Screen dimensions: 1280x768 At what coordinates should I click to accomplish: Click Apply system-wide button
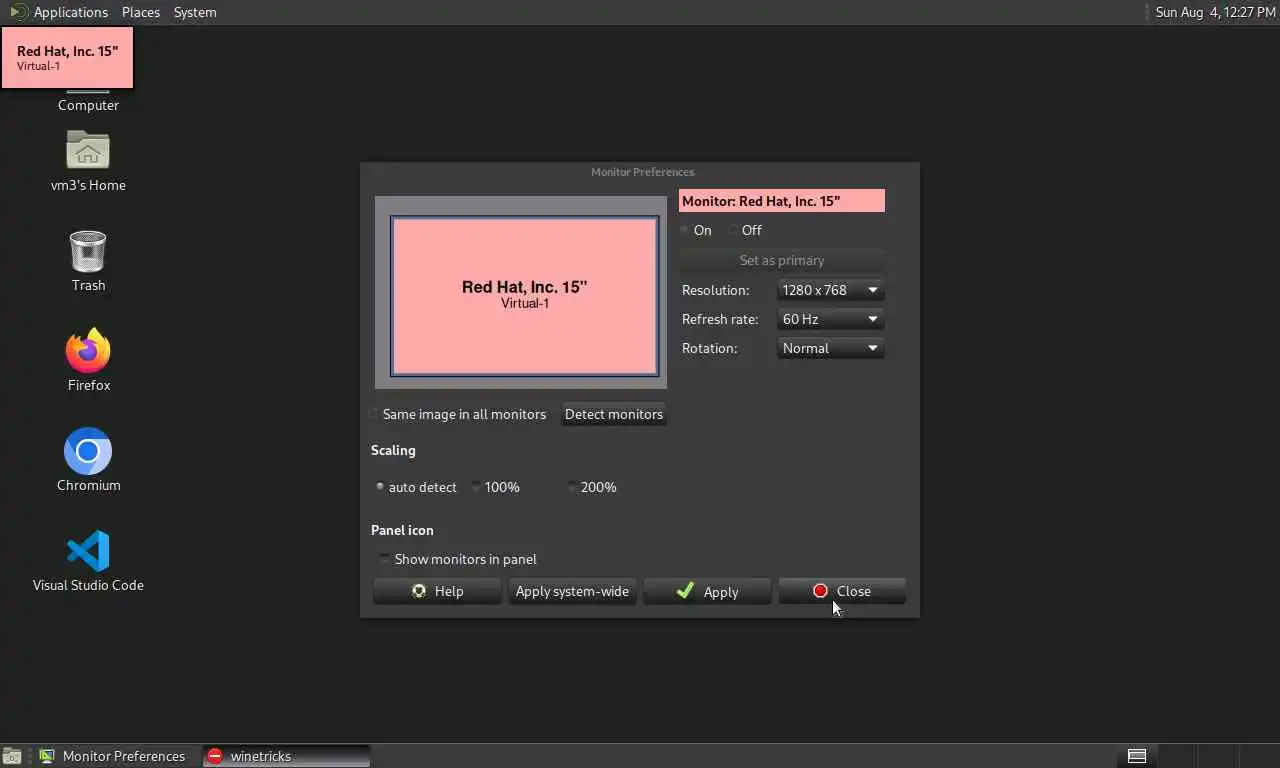pos(572,591)
